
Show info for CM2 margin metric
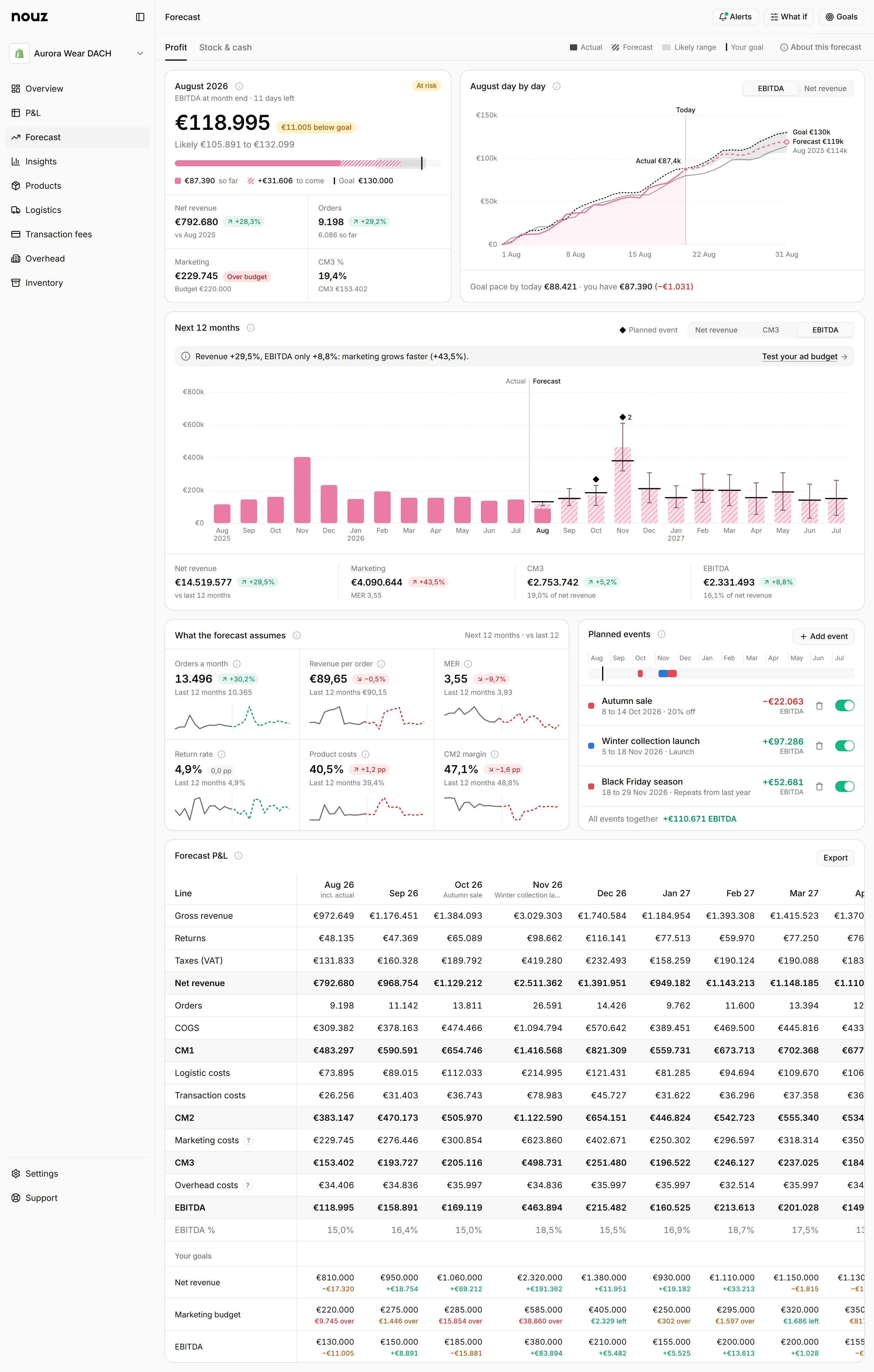click(x=495, y=754)
